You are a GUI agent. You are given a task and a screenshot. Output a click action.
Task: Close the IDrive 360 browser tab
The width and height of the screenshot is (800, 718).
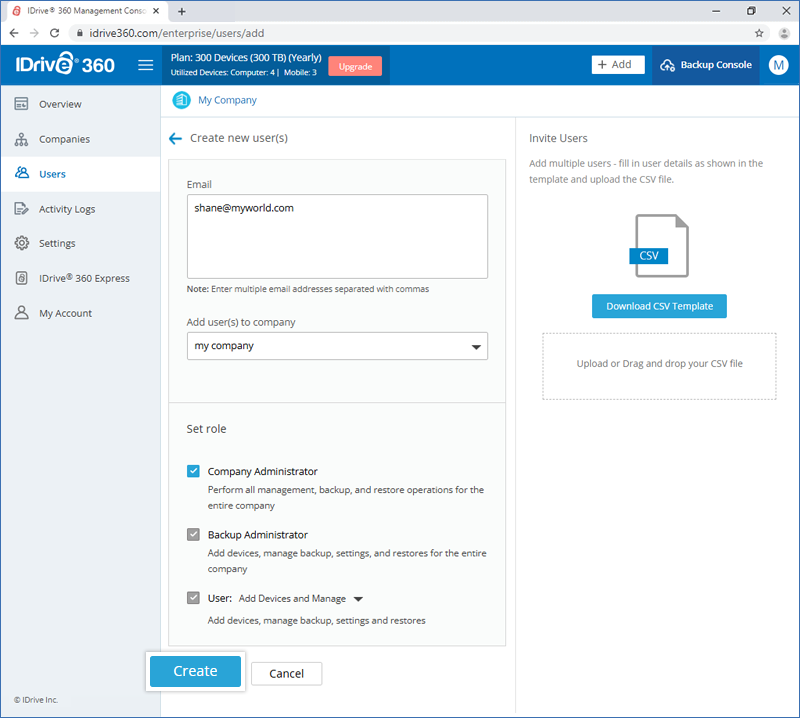156,11
